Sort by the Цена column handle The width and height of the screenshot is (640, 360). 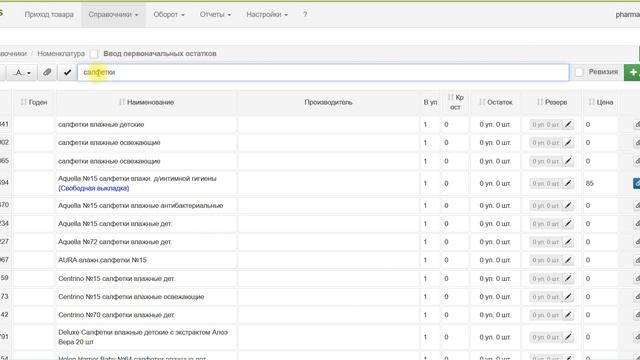tap(591, 102)
